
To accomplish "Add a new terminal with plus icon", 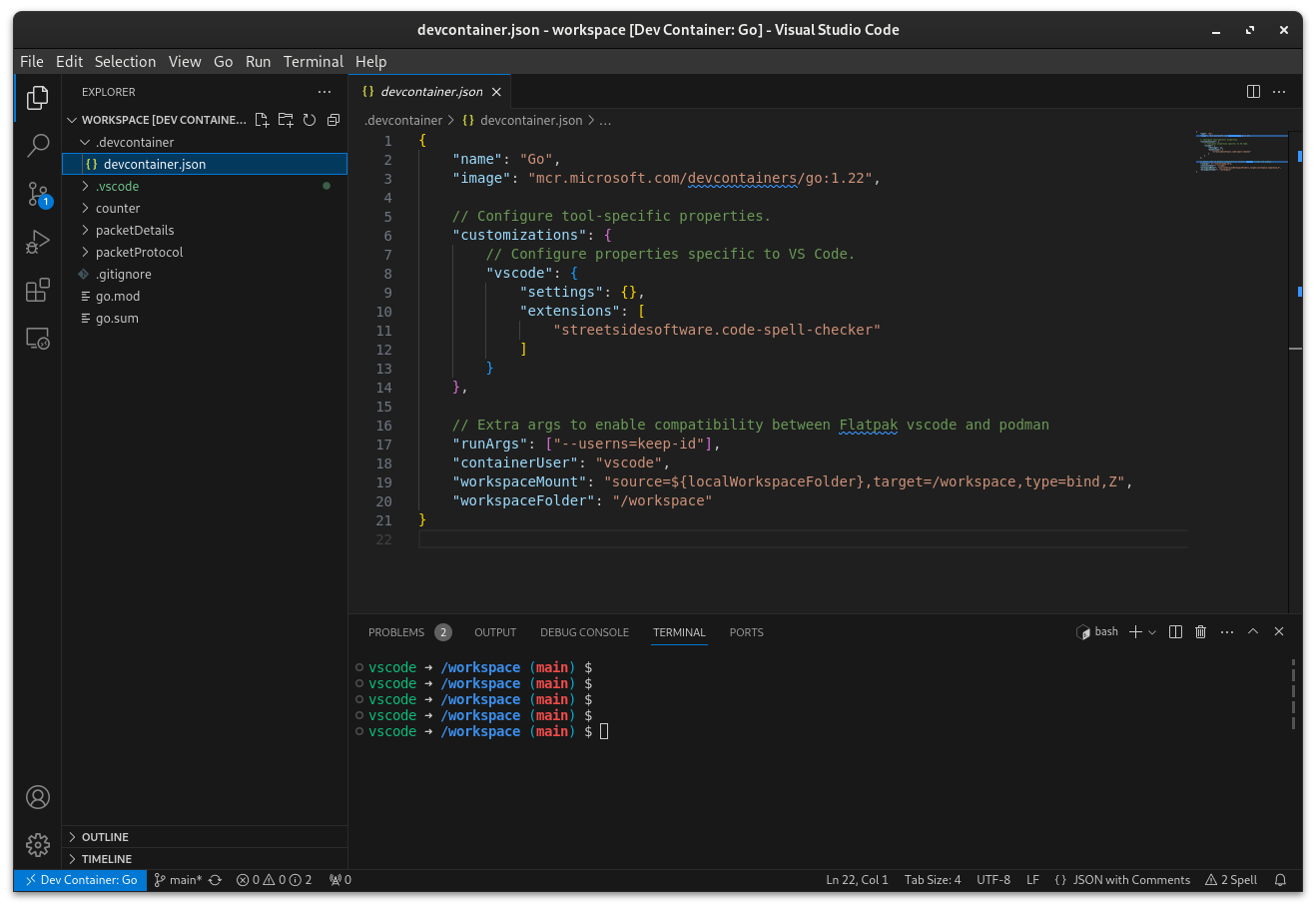I will (x=1135, y=632).
